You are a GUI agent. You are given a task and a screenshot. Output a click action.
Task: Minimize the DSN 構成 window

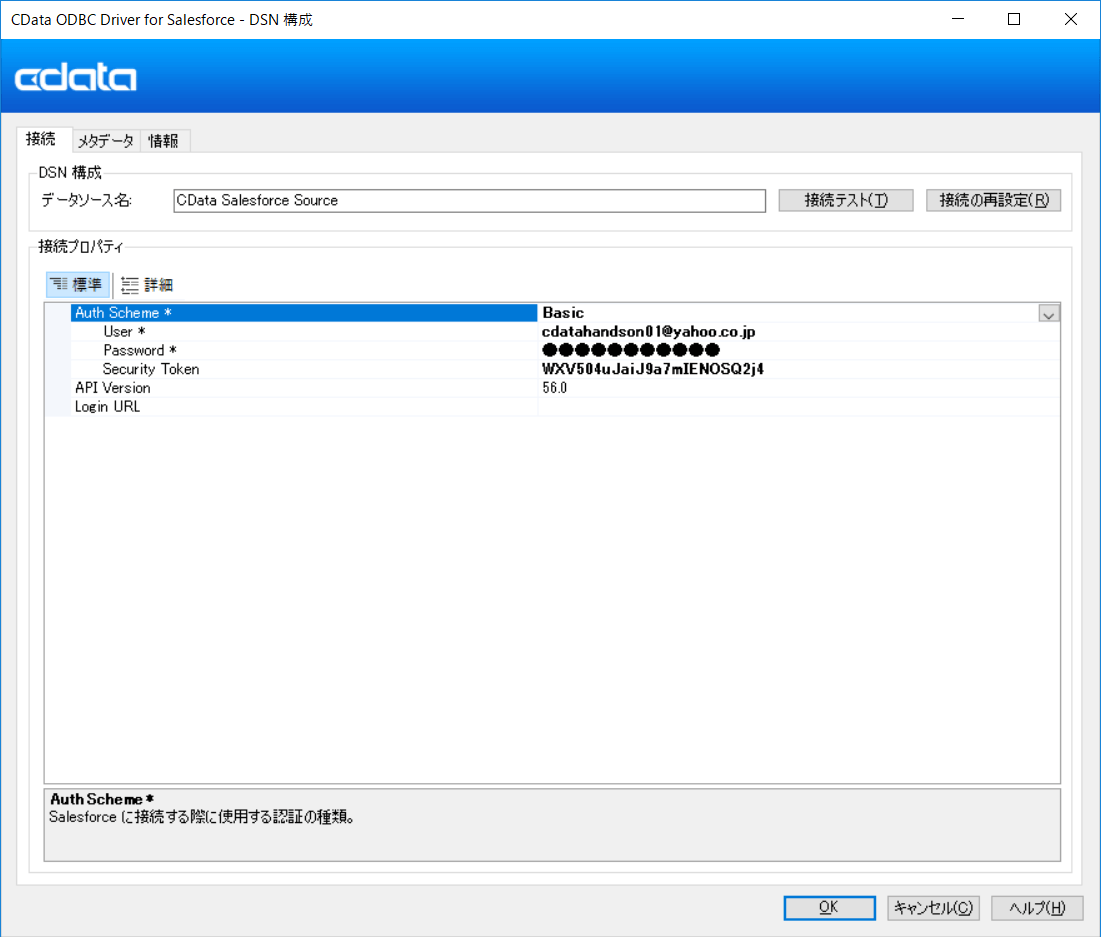coord(958,19)
